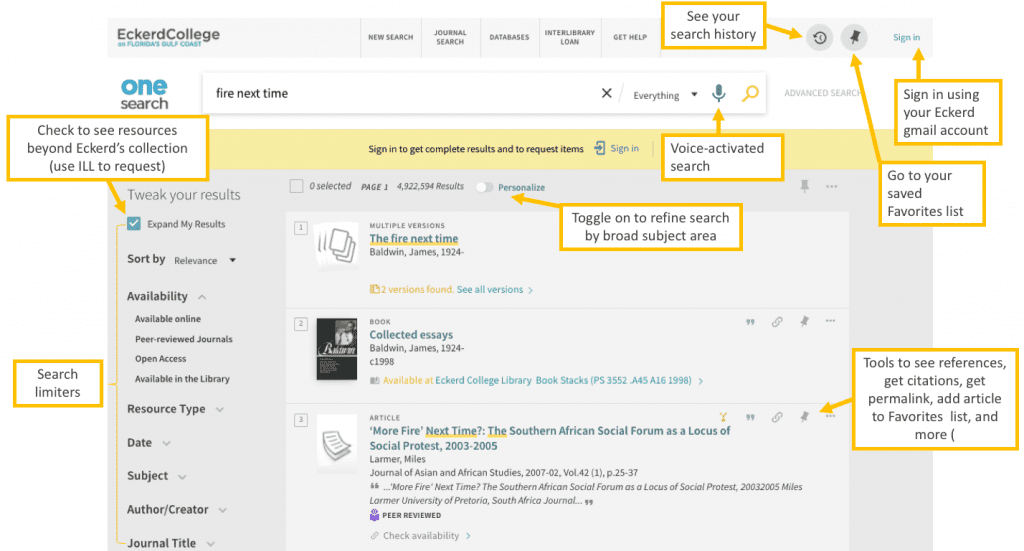Click Collected essays book cover thumbnail
This screenshot has height=551, width=1024.
click(337, 349)
